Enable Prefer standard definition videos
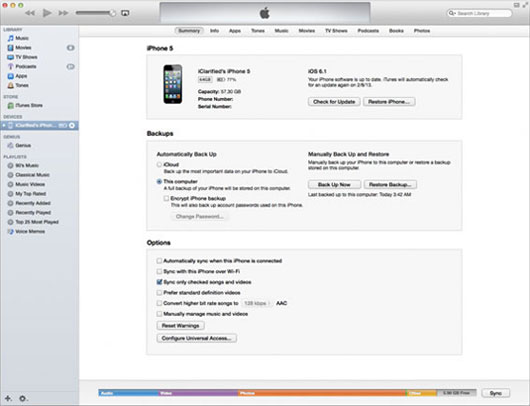This screenshot has width=530, height=406. coord(159,293)
